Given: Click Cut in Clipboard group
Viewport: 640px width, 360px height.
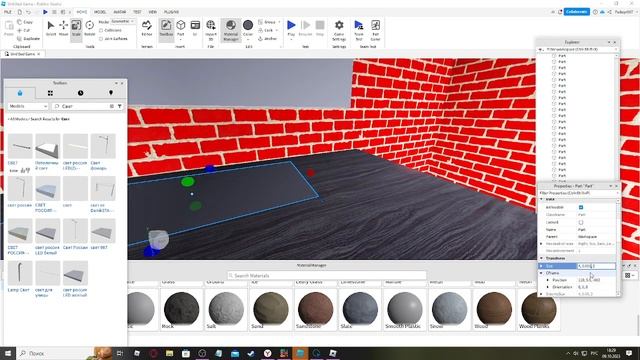Looking at the screenshot, I should [24, 30].
